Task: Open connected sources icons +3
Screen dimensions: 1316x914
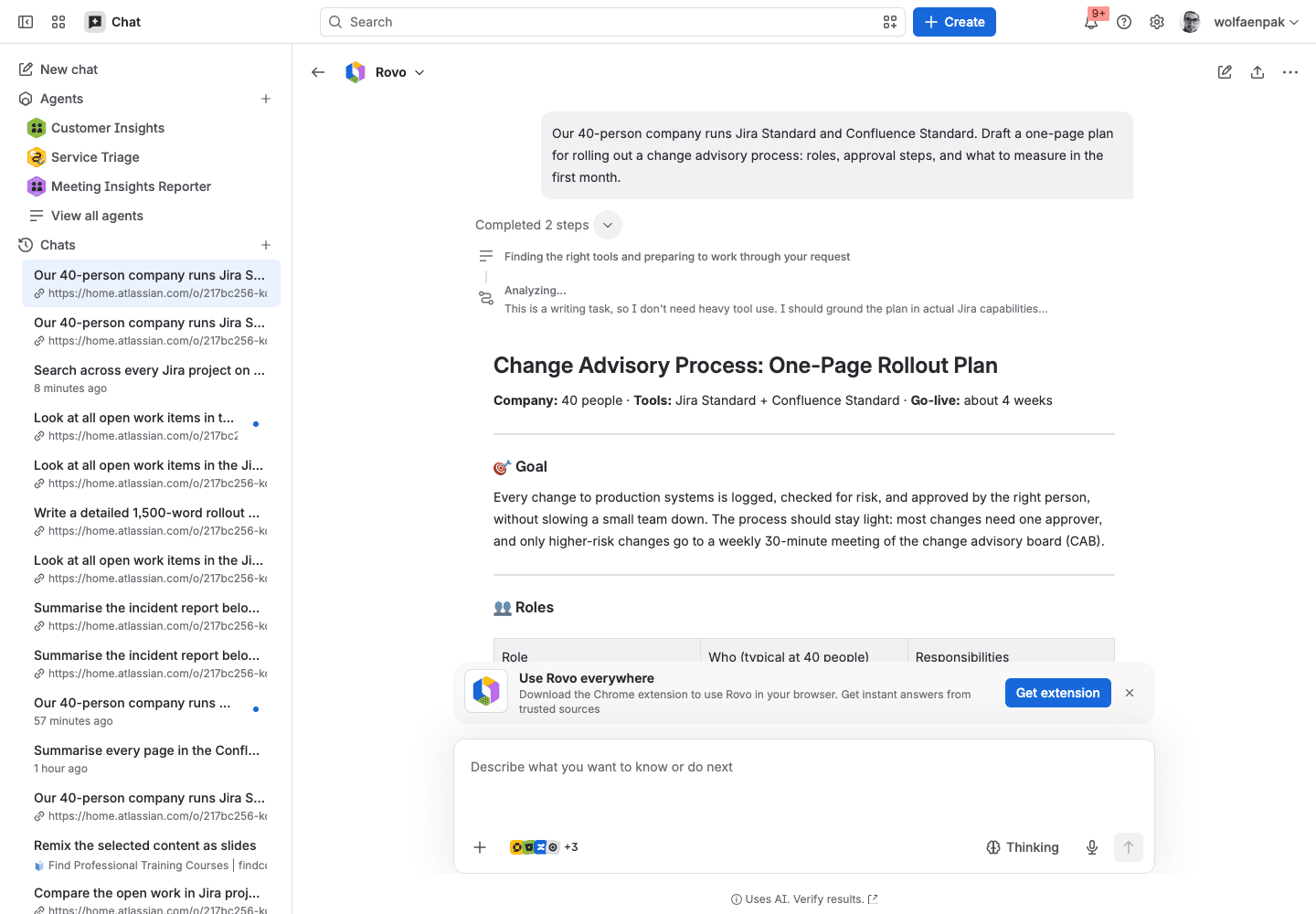Action: tap(544, 847)
